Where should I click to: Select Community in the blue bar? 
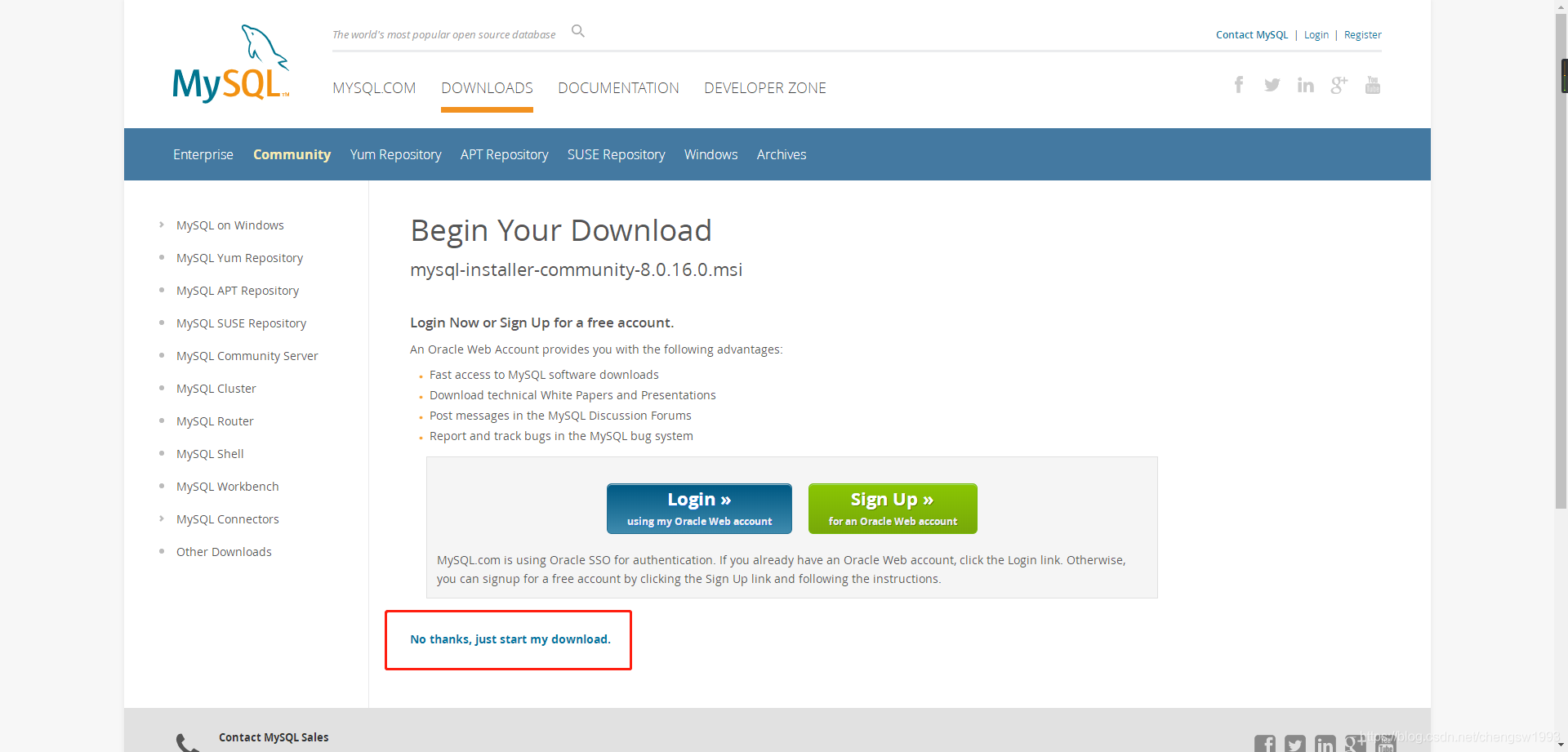click(292, 154)
